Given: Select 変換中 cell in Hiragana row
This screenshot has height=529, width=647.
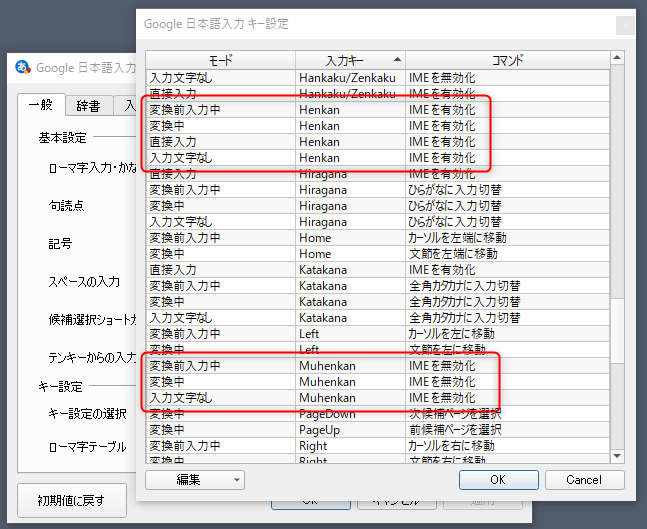Looking at the screenshot, I should click(x=221, y=206).
